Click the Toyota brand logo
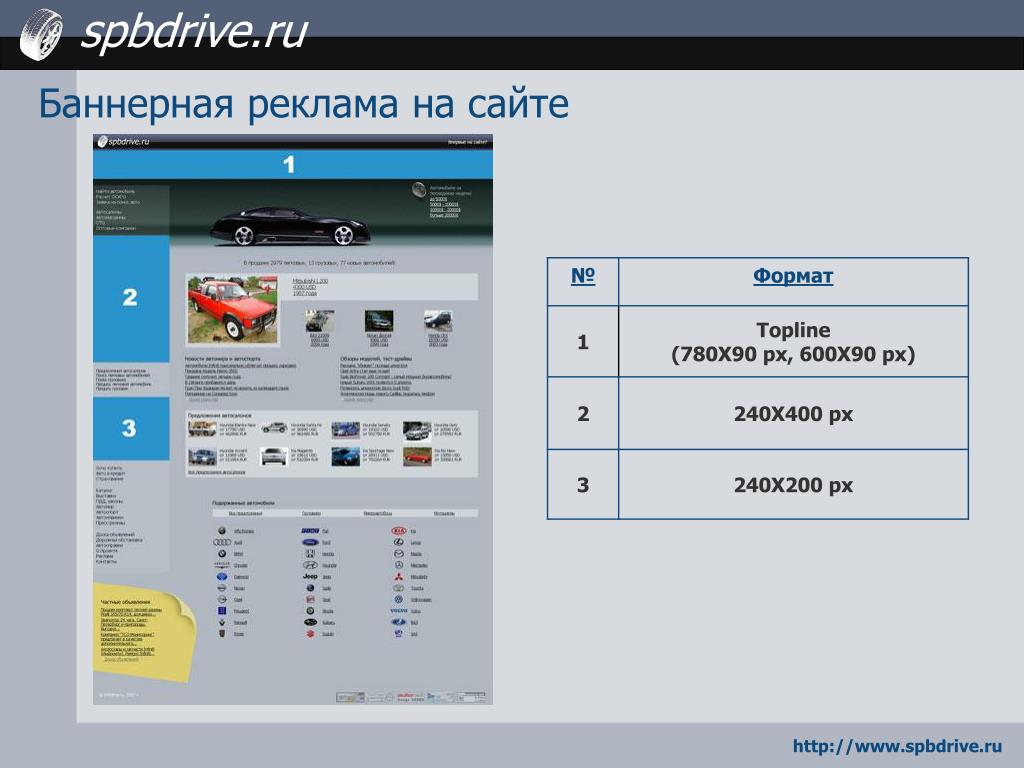Image resolution: width=1024 pixels, height=768 pixels. coord(398,588)
